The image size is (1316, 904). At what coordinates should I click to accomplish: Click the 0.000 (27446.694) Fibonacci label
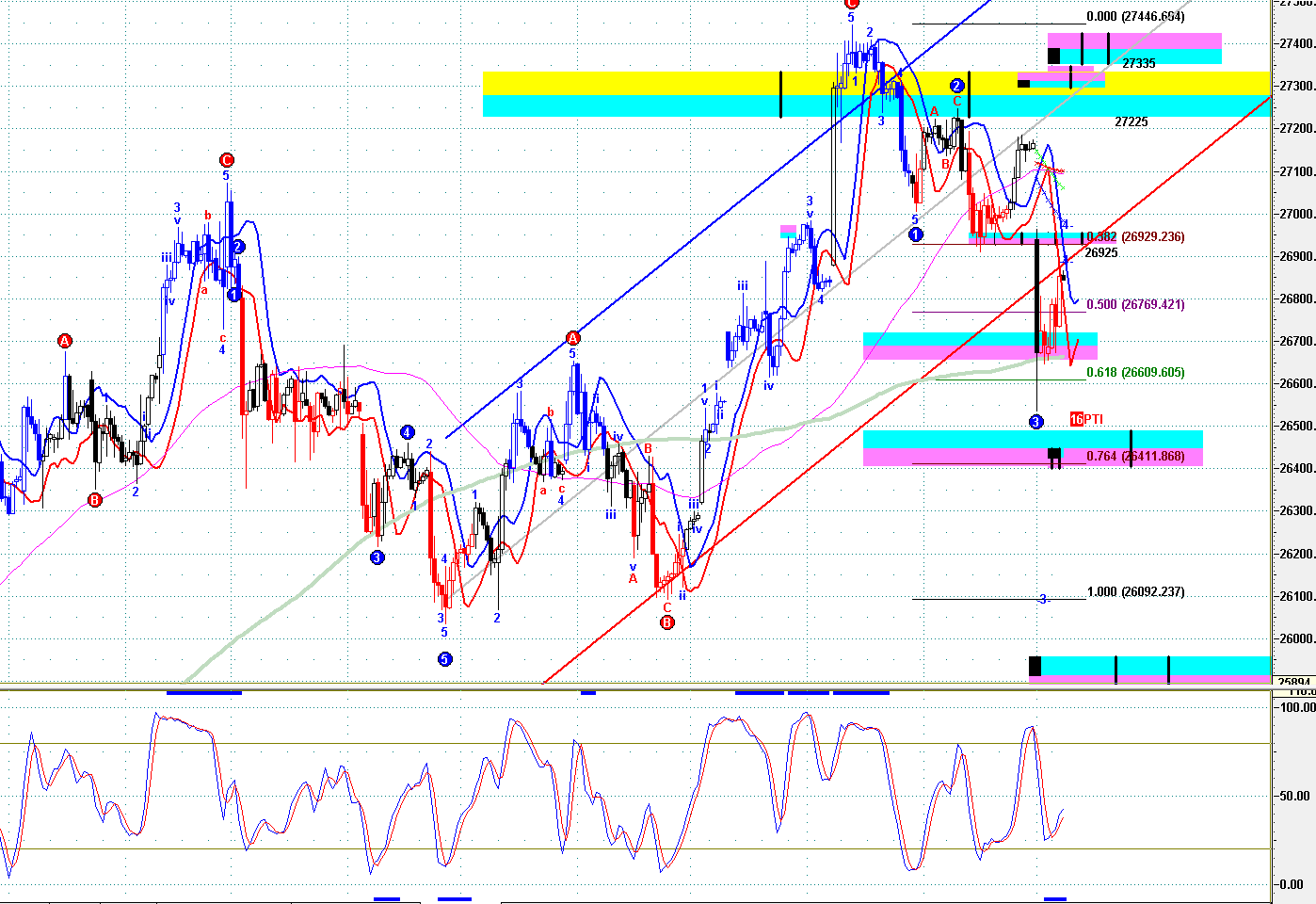[x=1135, y=17]
